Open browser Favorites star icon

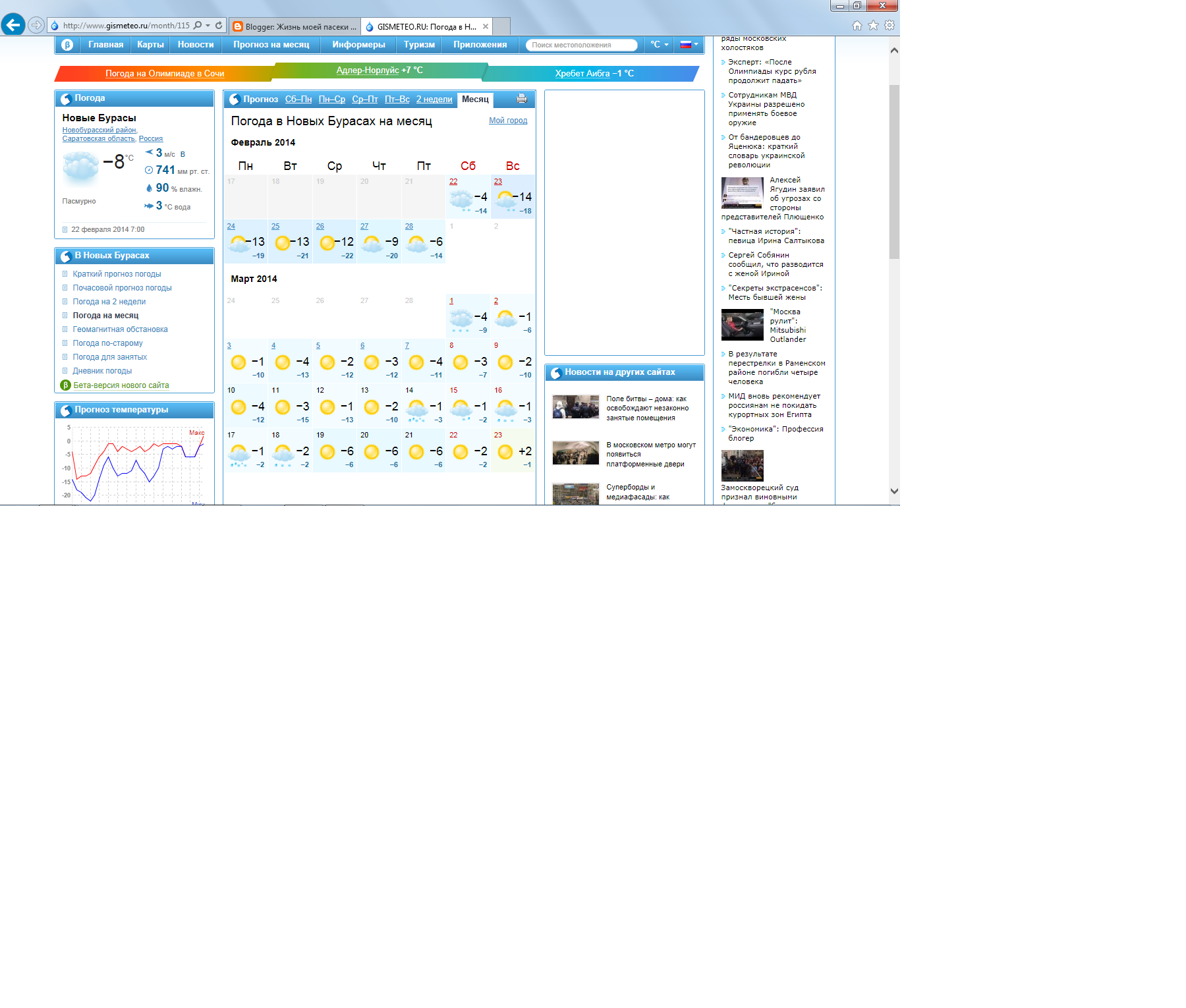pyautogui.click(x=873, y=26)
